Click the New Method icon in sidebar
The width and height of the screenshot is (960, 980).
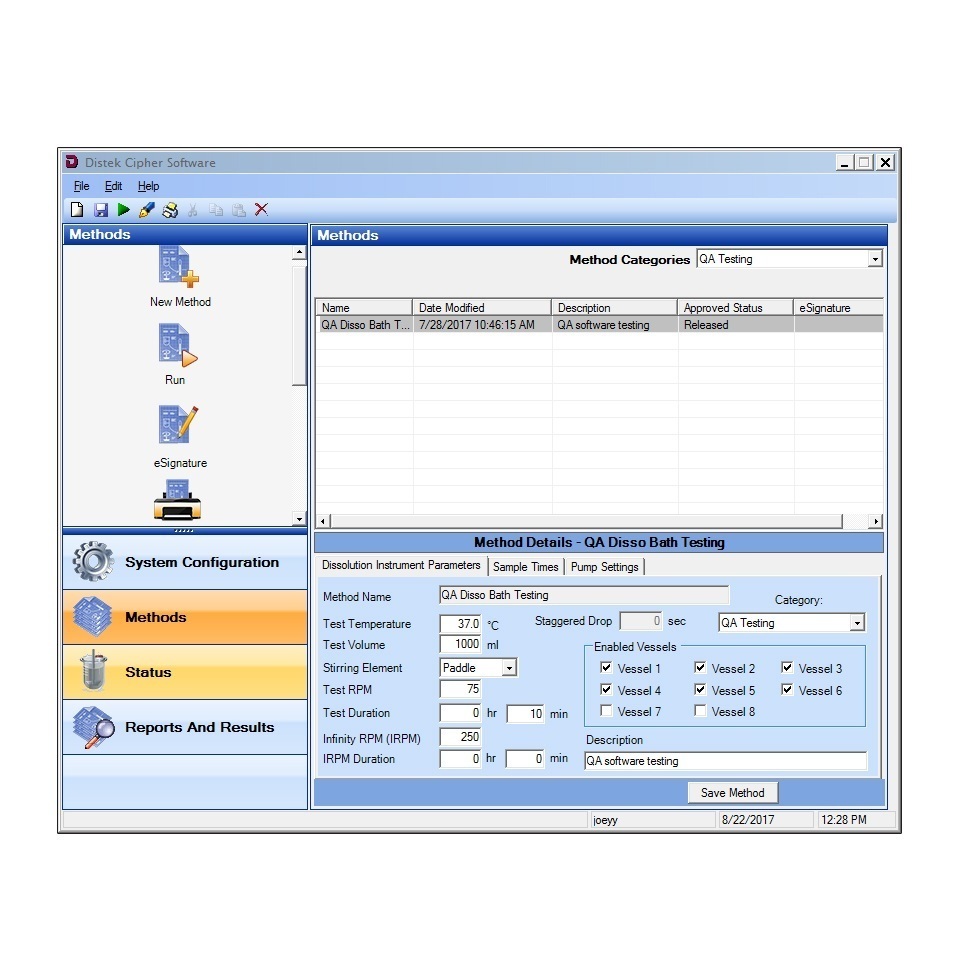[x=179, y=268]
